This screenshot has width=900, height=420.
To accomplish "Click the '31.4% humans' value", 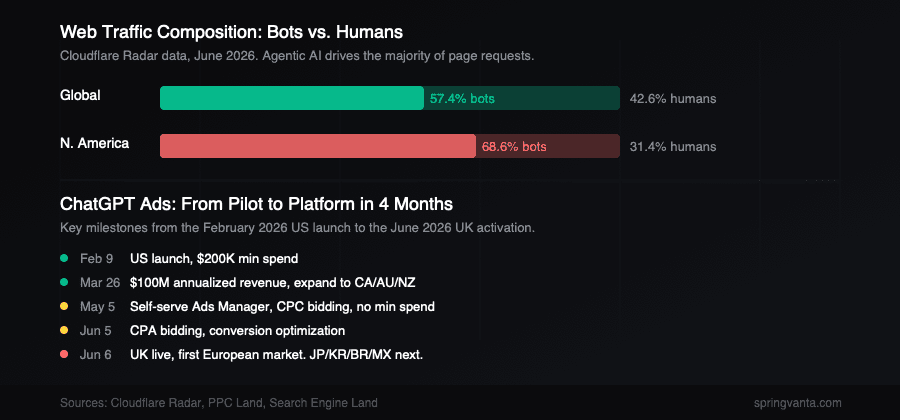I will coord(673,147).
